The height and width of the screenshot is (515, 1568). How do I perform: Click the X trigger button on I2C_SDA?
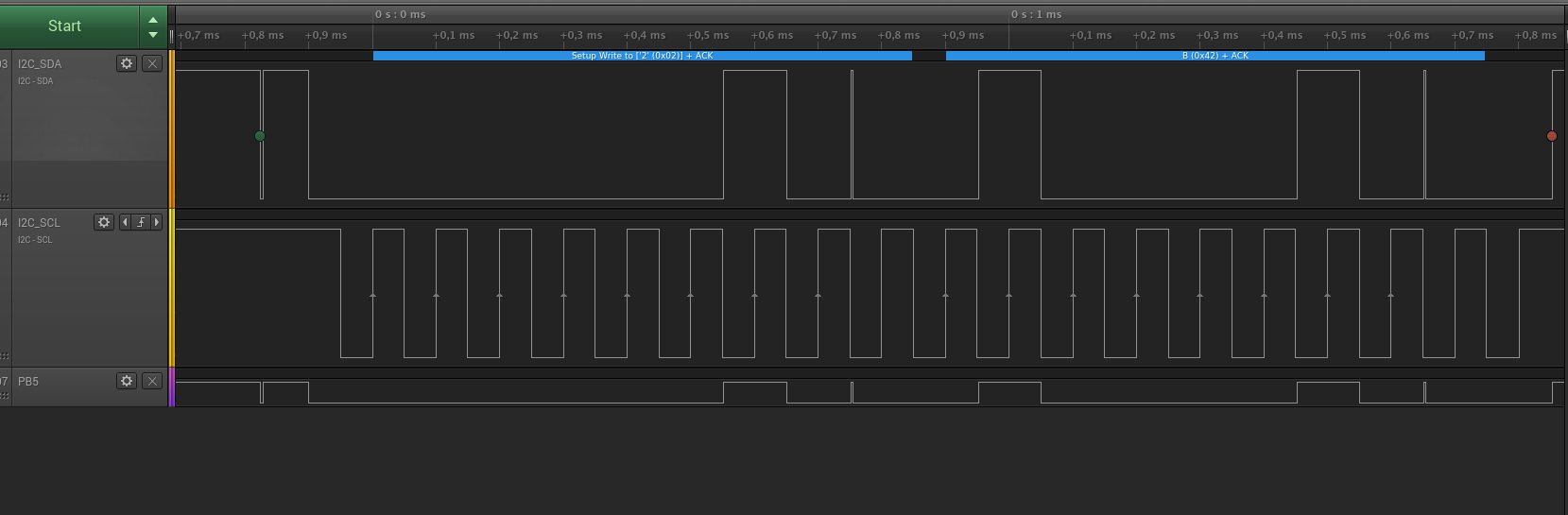point(152,63)
